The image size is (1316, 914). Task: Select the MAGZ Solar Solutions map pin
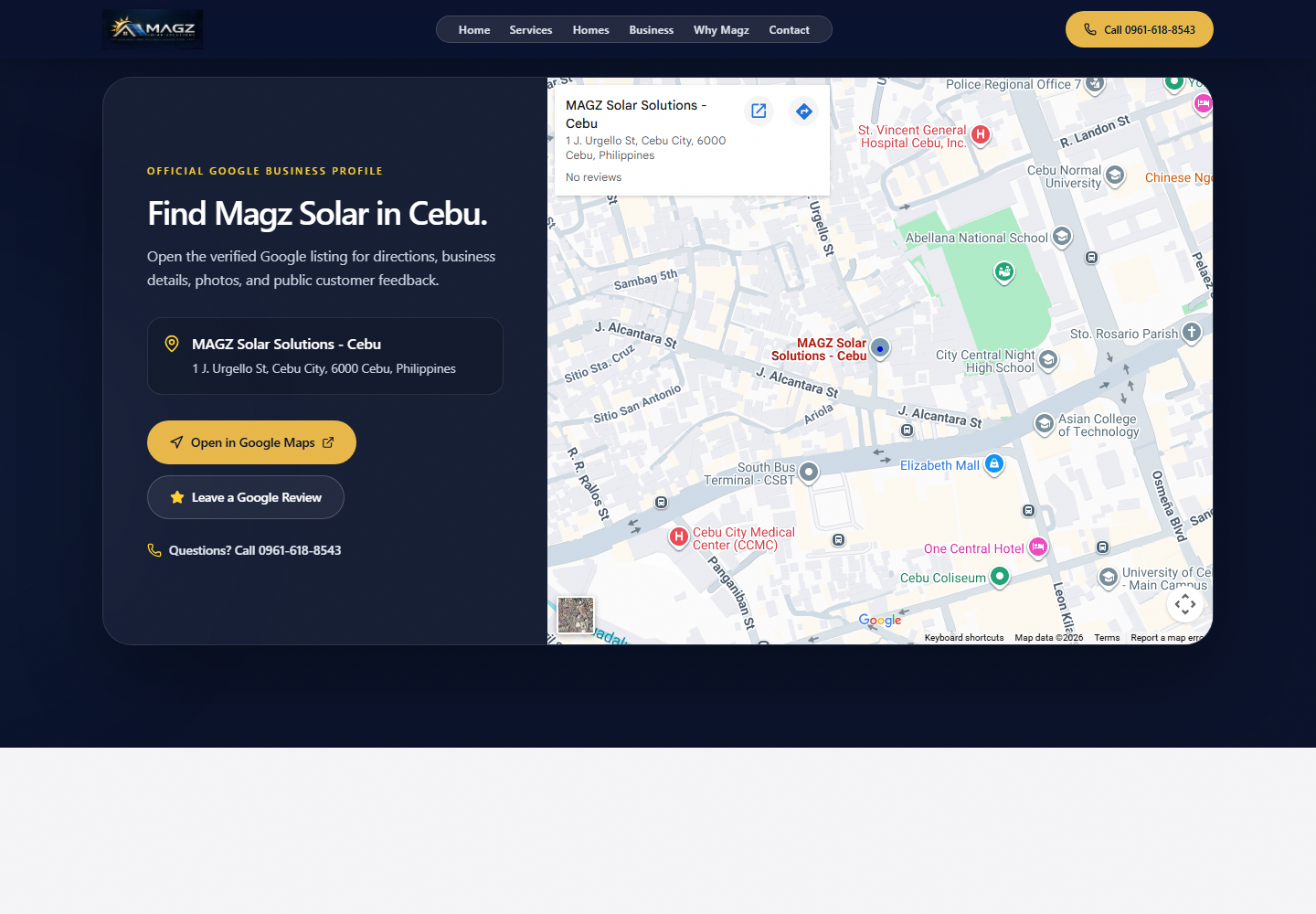[x=880, y=348]
